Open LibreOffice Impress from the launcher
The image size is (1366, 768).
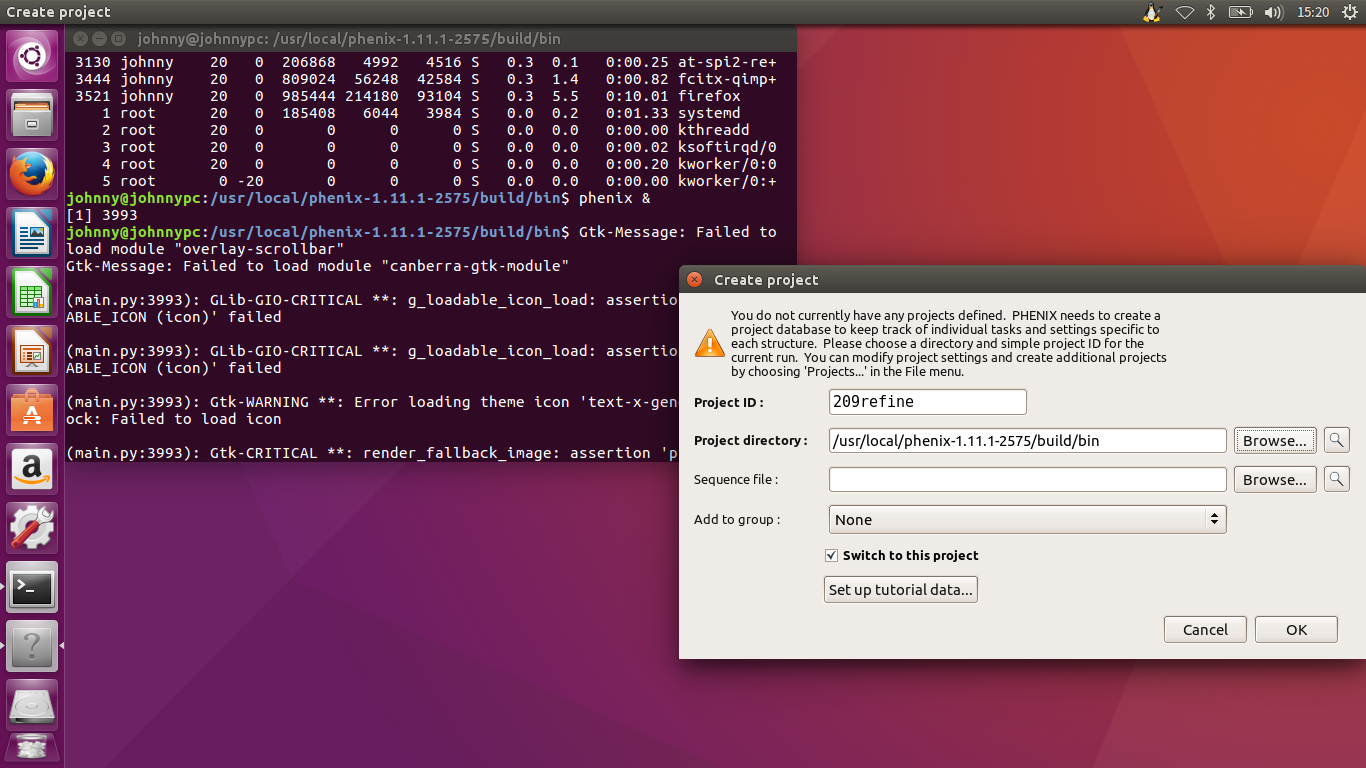tap(32, 352)
